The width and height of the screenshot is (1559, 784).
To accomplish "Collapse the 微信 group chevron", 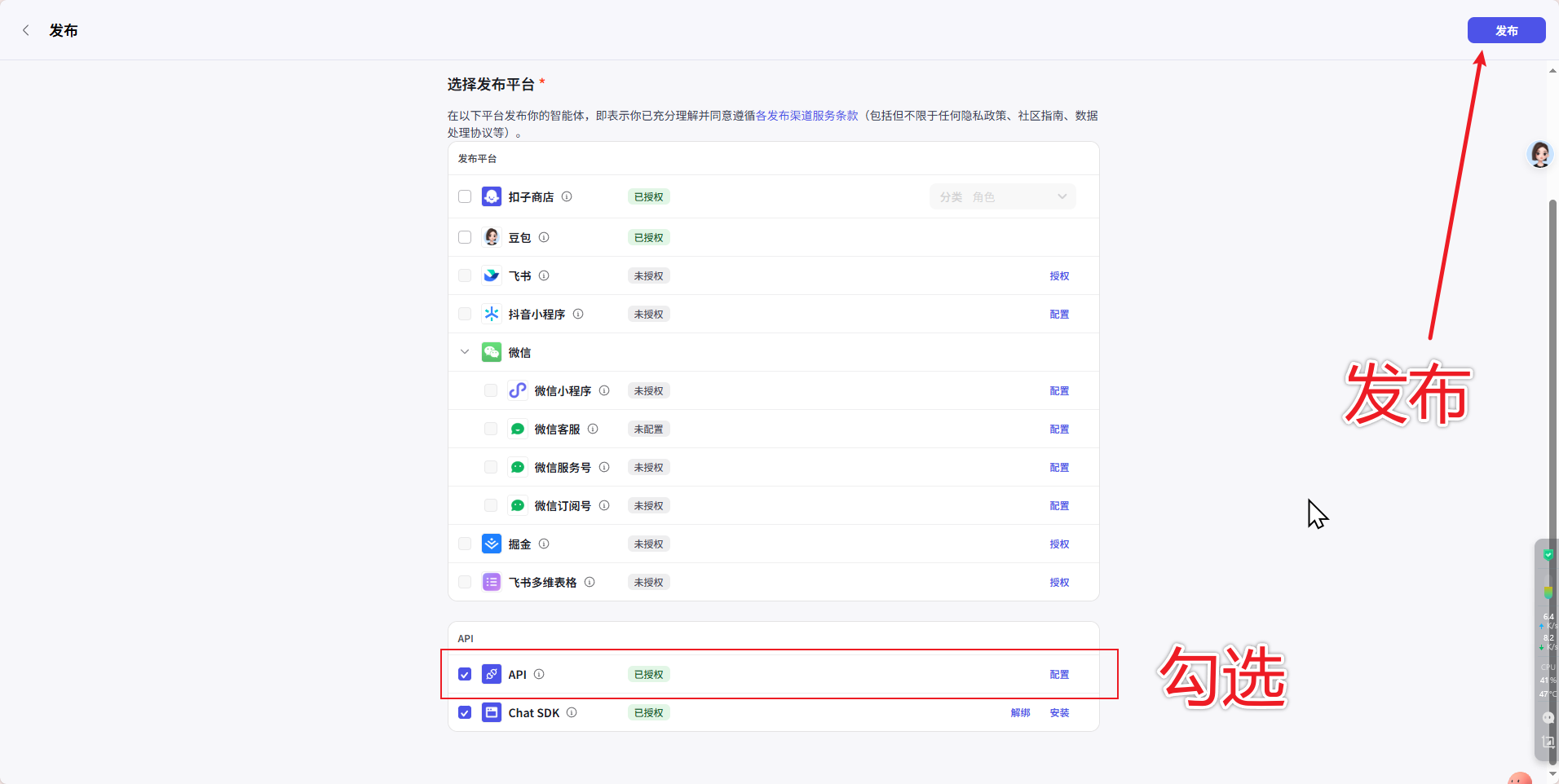I will pos(465,352).
